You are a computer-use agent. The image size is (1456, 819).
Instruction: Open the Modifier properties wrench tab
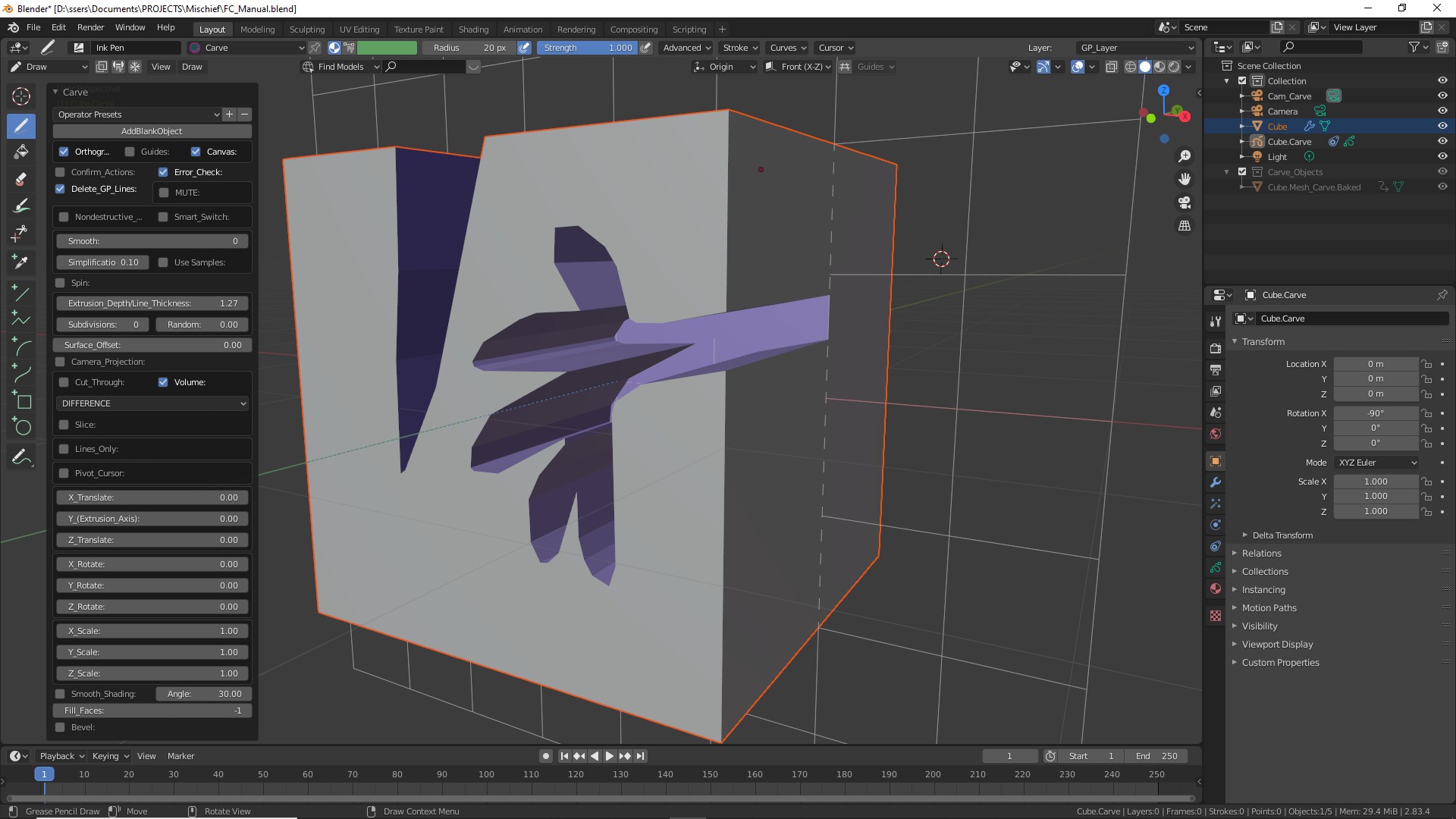tap(1216, 482)
